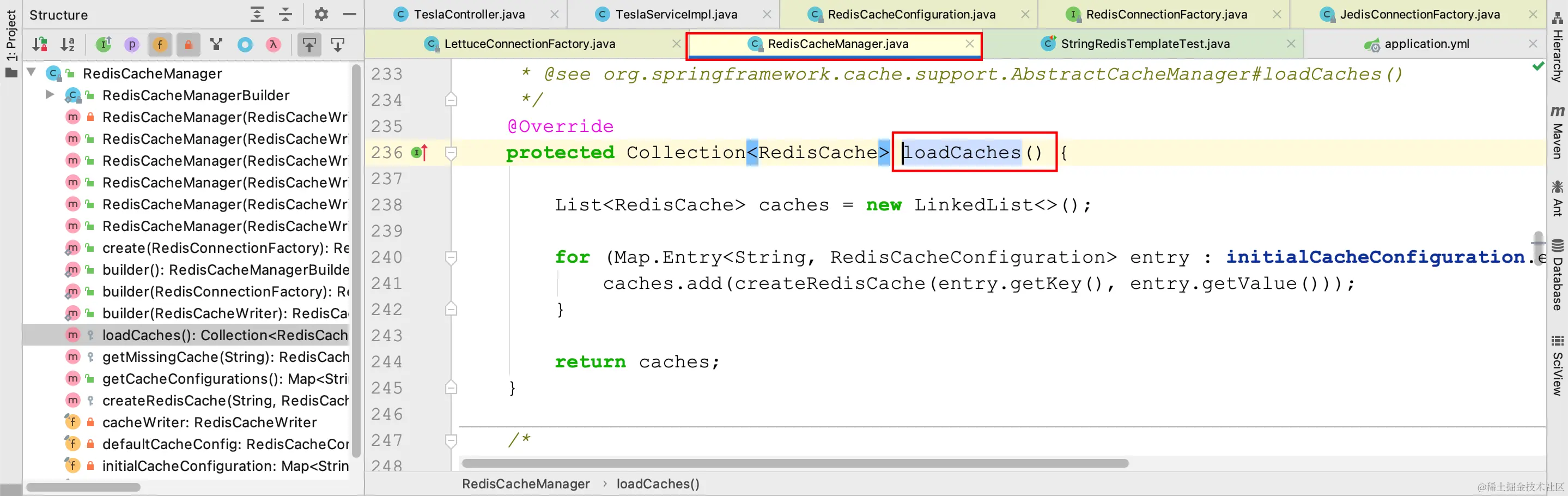
Task: Select loadCaches() method in Structure tree
Action: (186, 335)
